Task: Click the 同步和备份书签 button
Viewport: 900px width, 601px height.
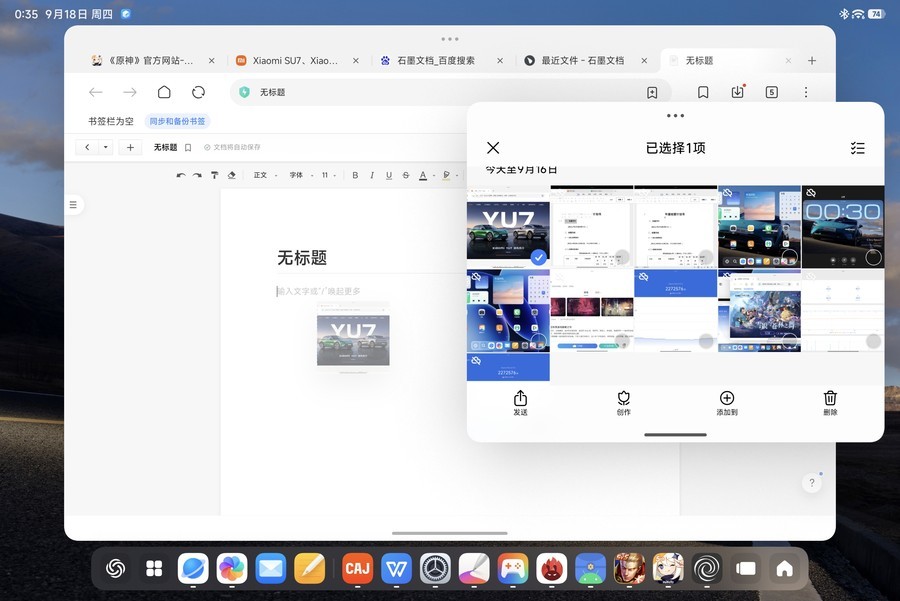Action: [x=177, y=121]
